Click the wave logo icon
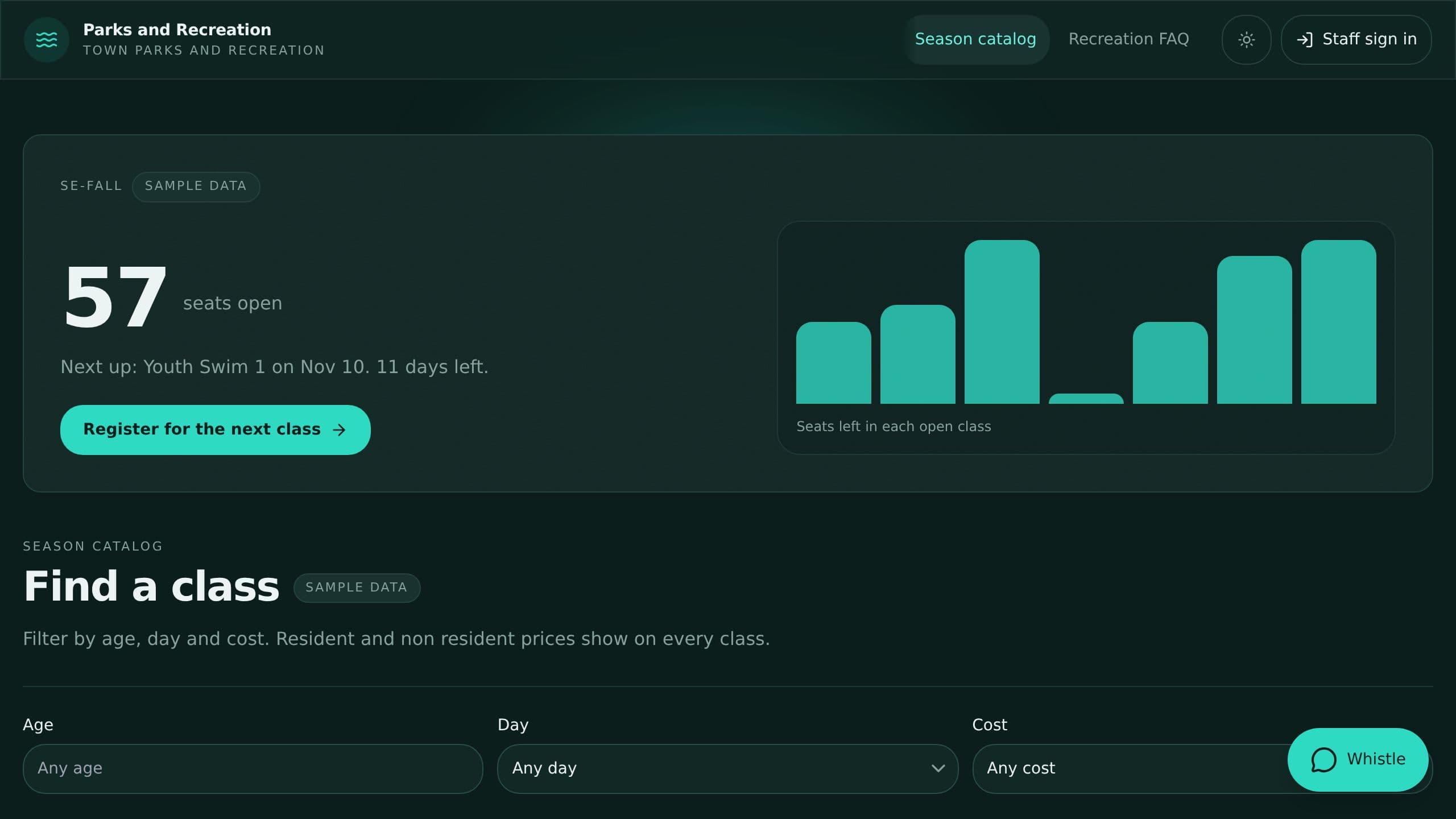The image size is (1456, 819). point(47,40)
